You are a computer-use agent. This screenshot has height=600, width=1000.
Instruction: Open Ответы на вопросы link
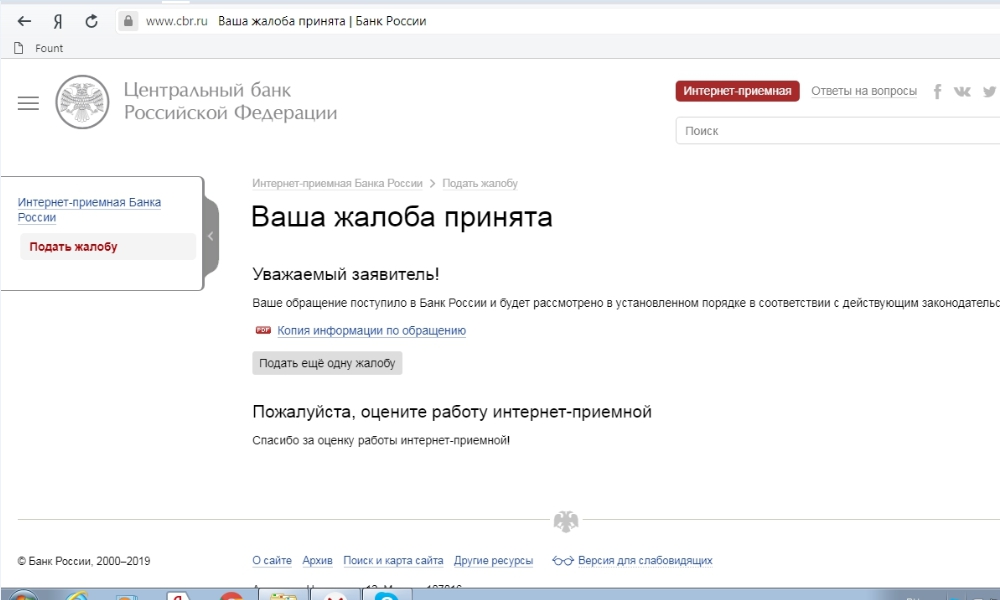(x=864, y=91)
